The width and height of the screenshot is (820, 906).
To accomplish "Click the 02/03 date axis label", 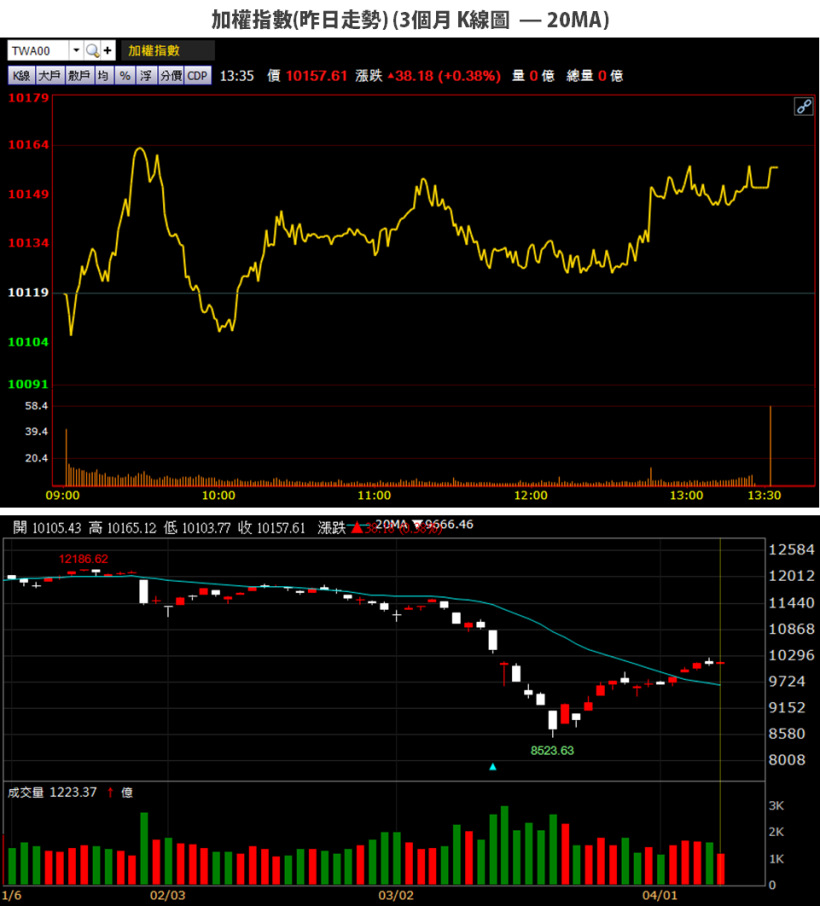I will pos(168,895).
